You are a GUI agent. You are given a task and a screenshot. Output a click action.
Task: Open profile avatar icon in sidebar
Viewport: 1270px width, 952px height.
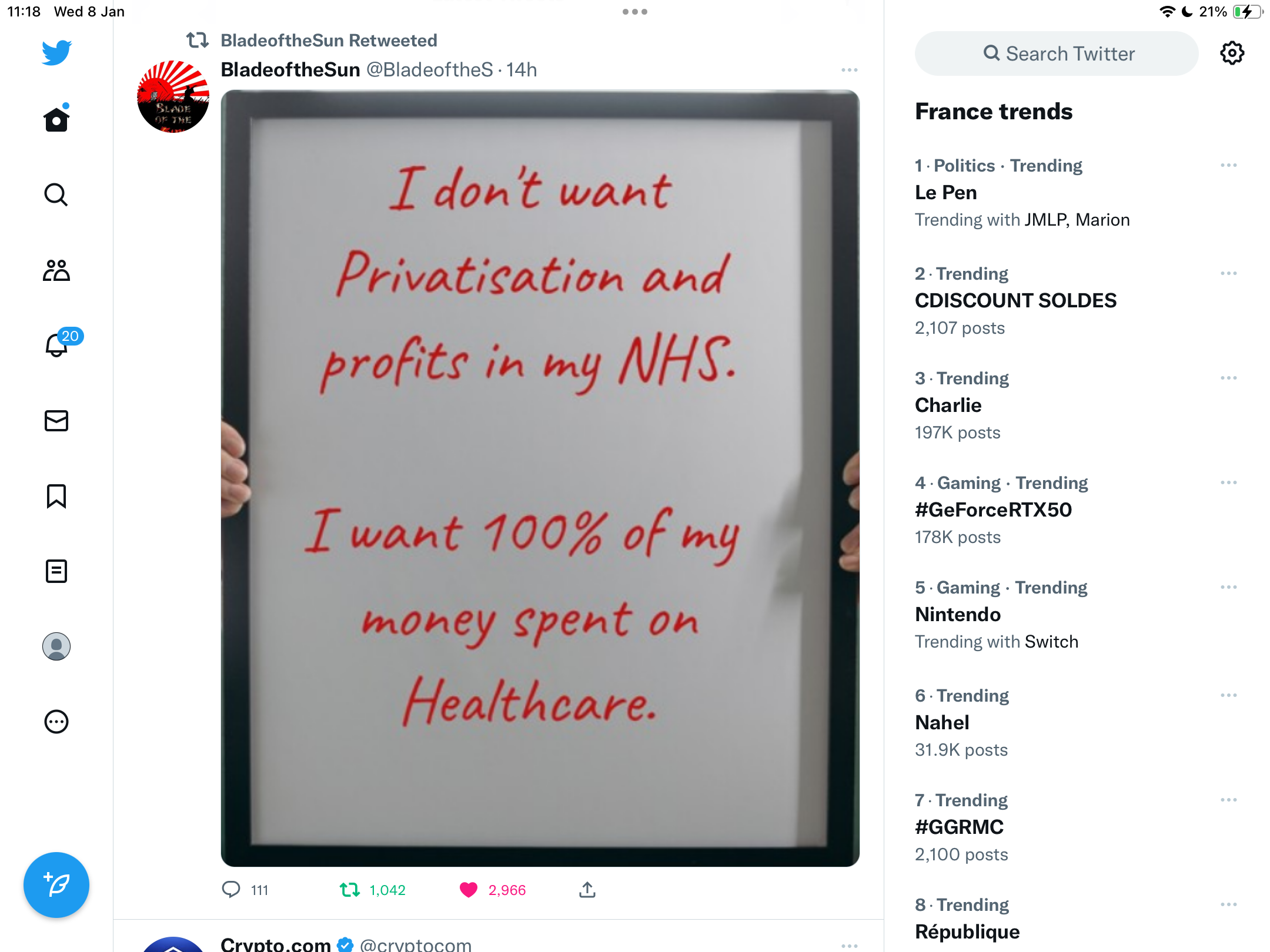[x=56, y=646]
